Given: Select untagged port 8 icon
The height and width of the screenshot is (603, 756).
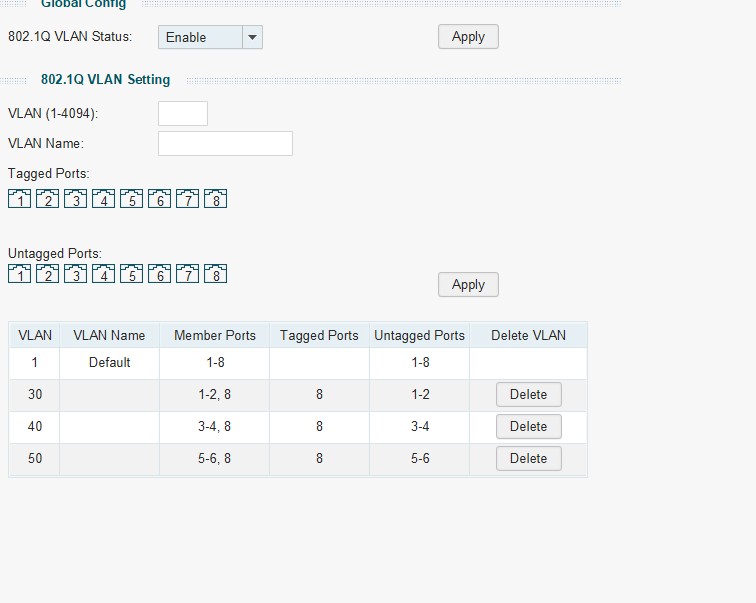Looking at the screenshot, I should (215, 273).
